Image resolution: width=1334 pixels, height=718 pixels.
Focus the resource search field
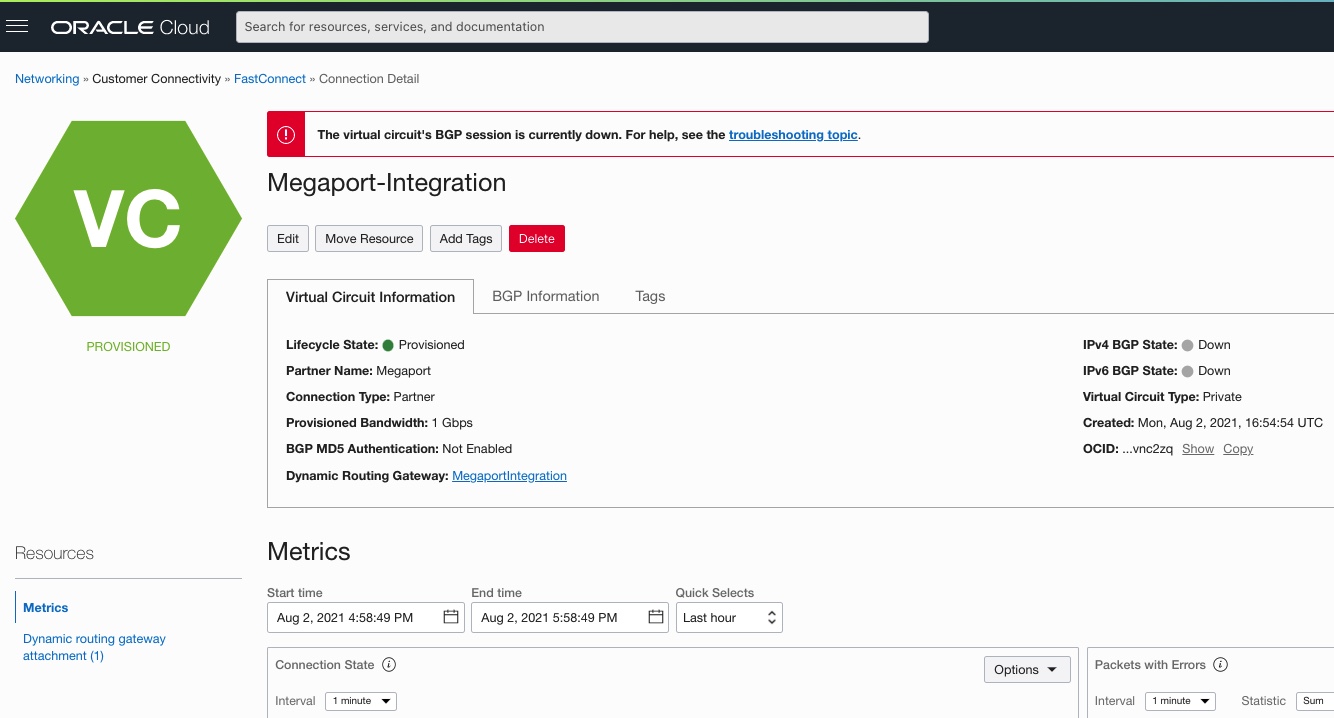pyautogui.click(x=582, y=27)
